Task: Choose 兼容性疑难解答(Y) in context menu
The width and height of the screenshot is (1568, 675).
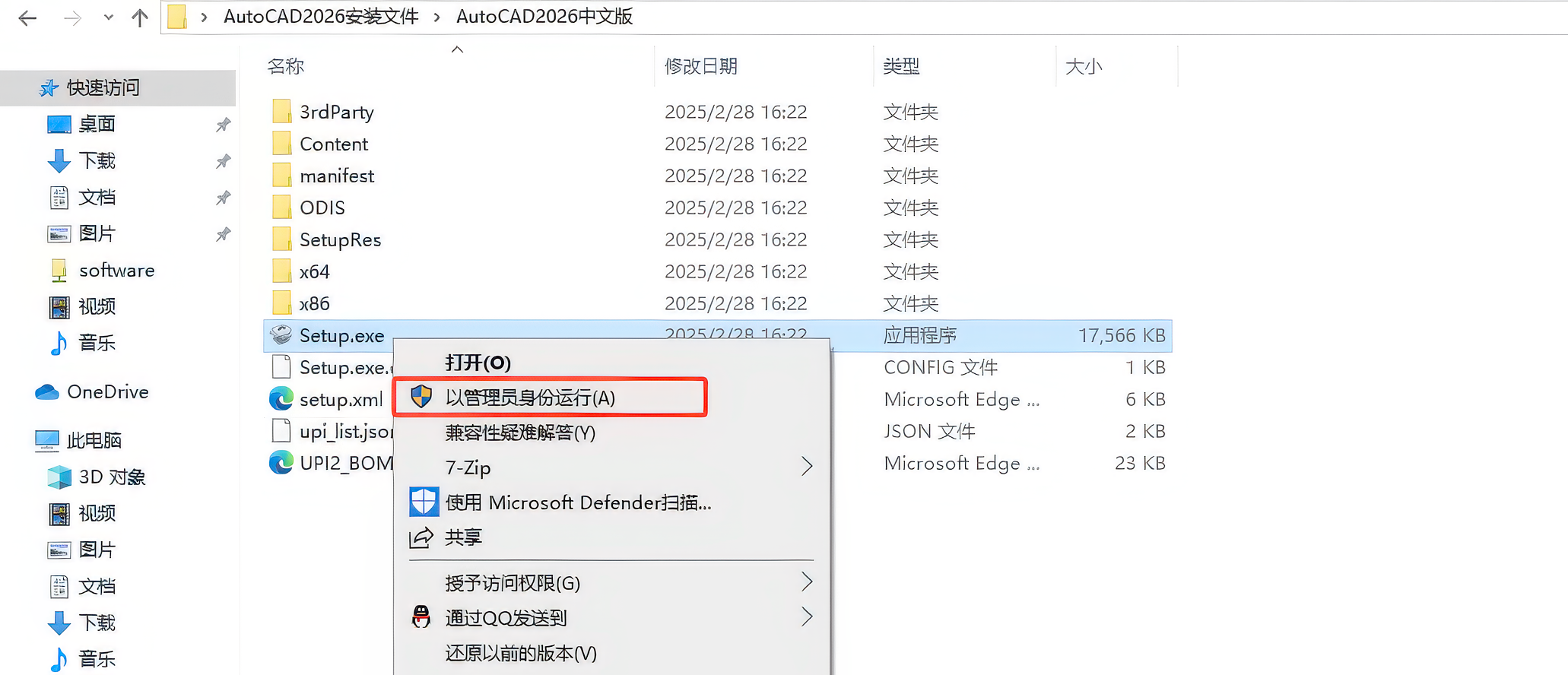Action: point(520,433)
